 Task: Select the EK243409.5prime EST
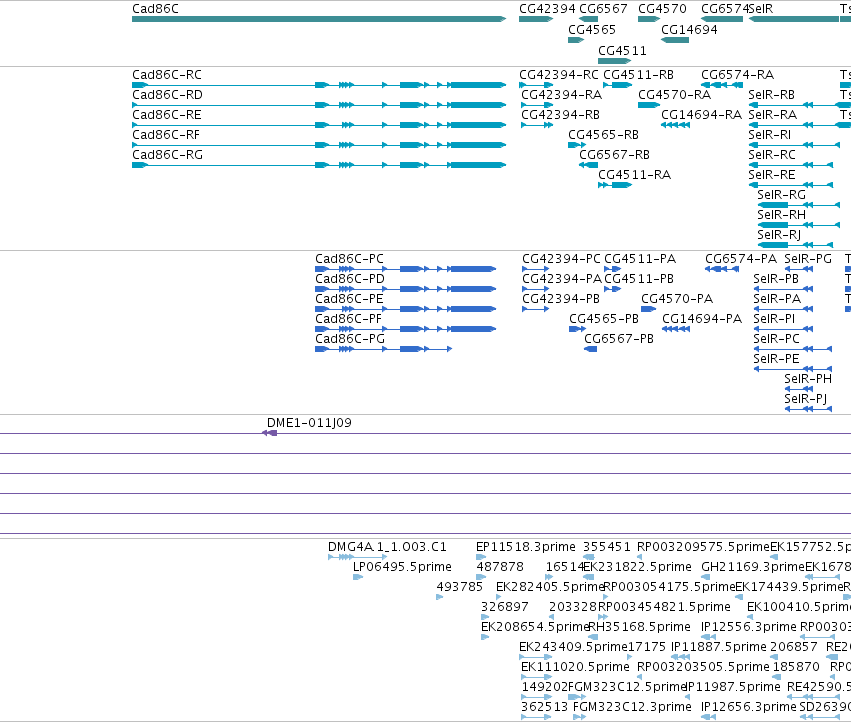535,657
